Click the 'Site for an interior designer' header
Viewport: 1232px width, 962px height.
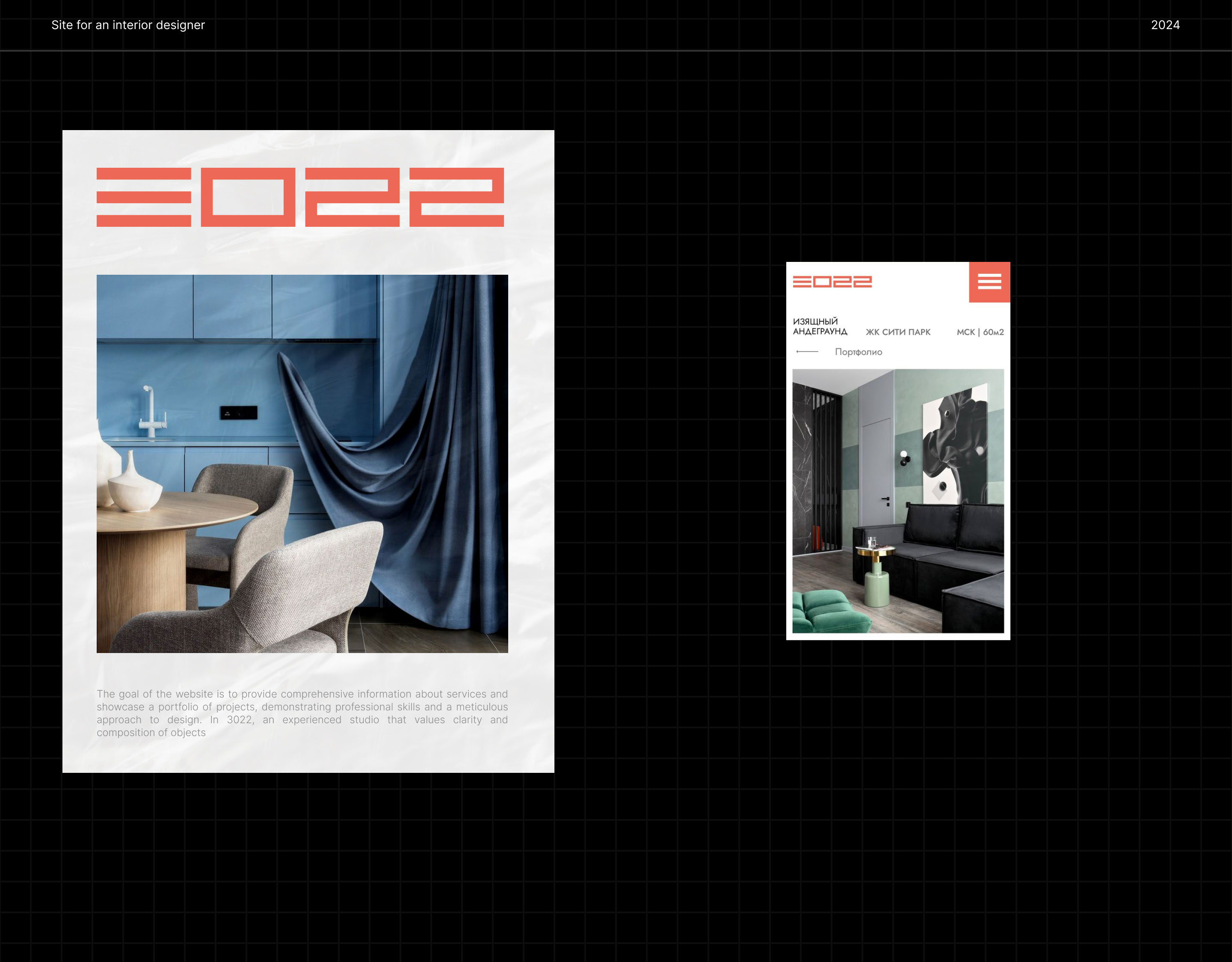pyautogui.click(x=128, y=25)
